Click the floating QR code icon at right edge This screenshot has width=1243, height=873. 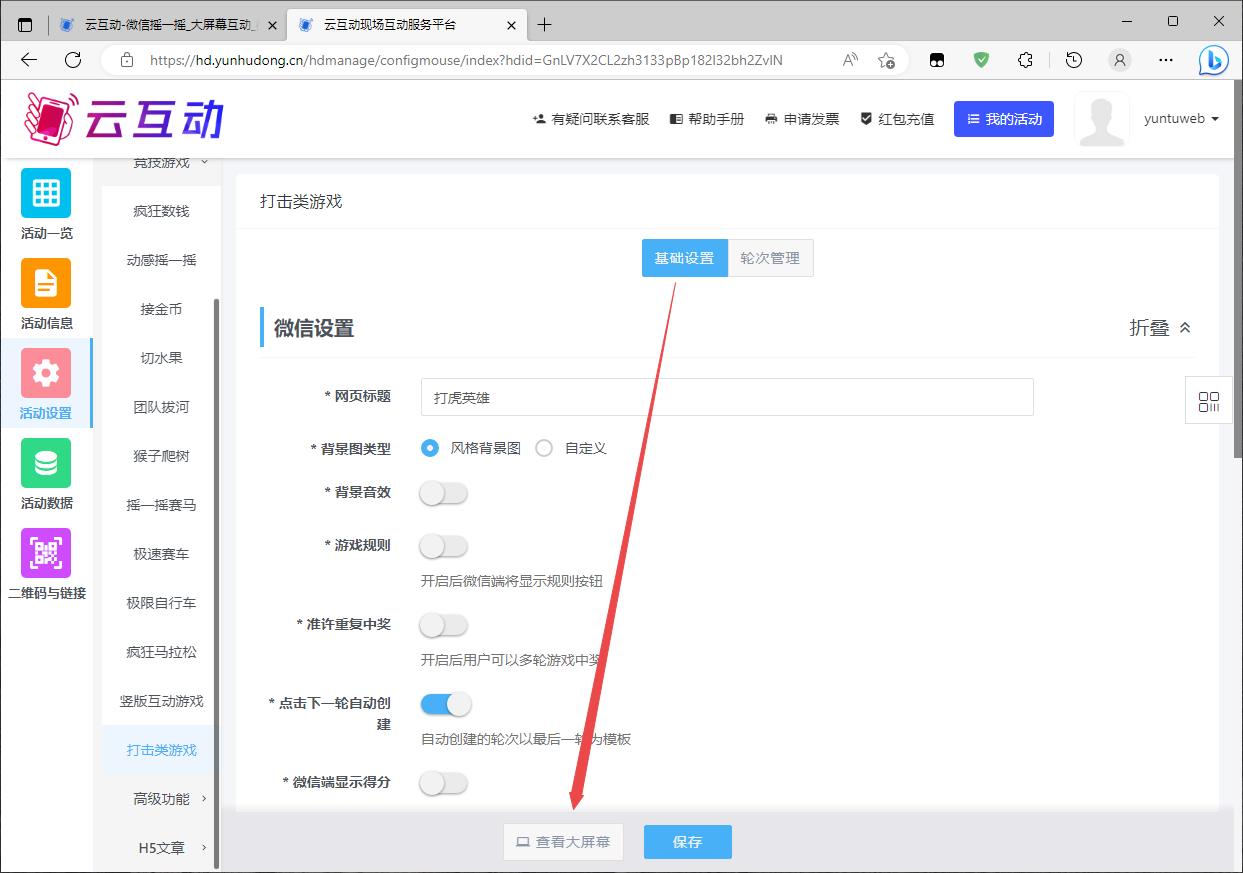coord(1208,402)
